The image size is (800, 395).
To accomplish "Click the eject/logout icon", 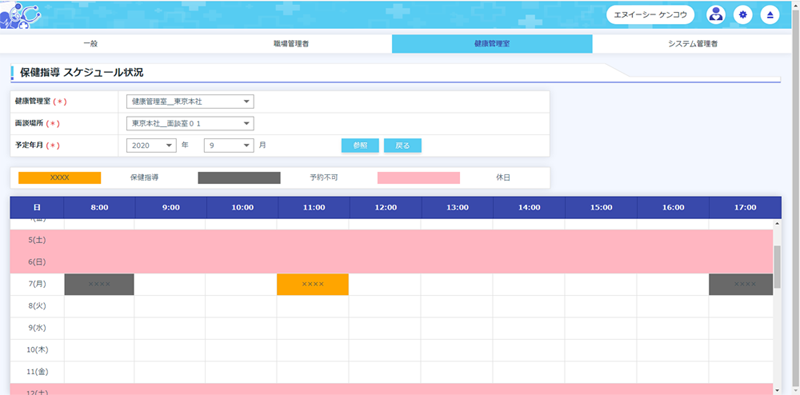I will click(770, 15).
